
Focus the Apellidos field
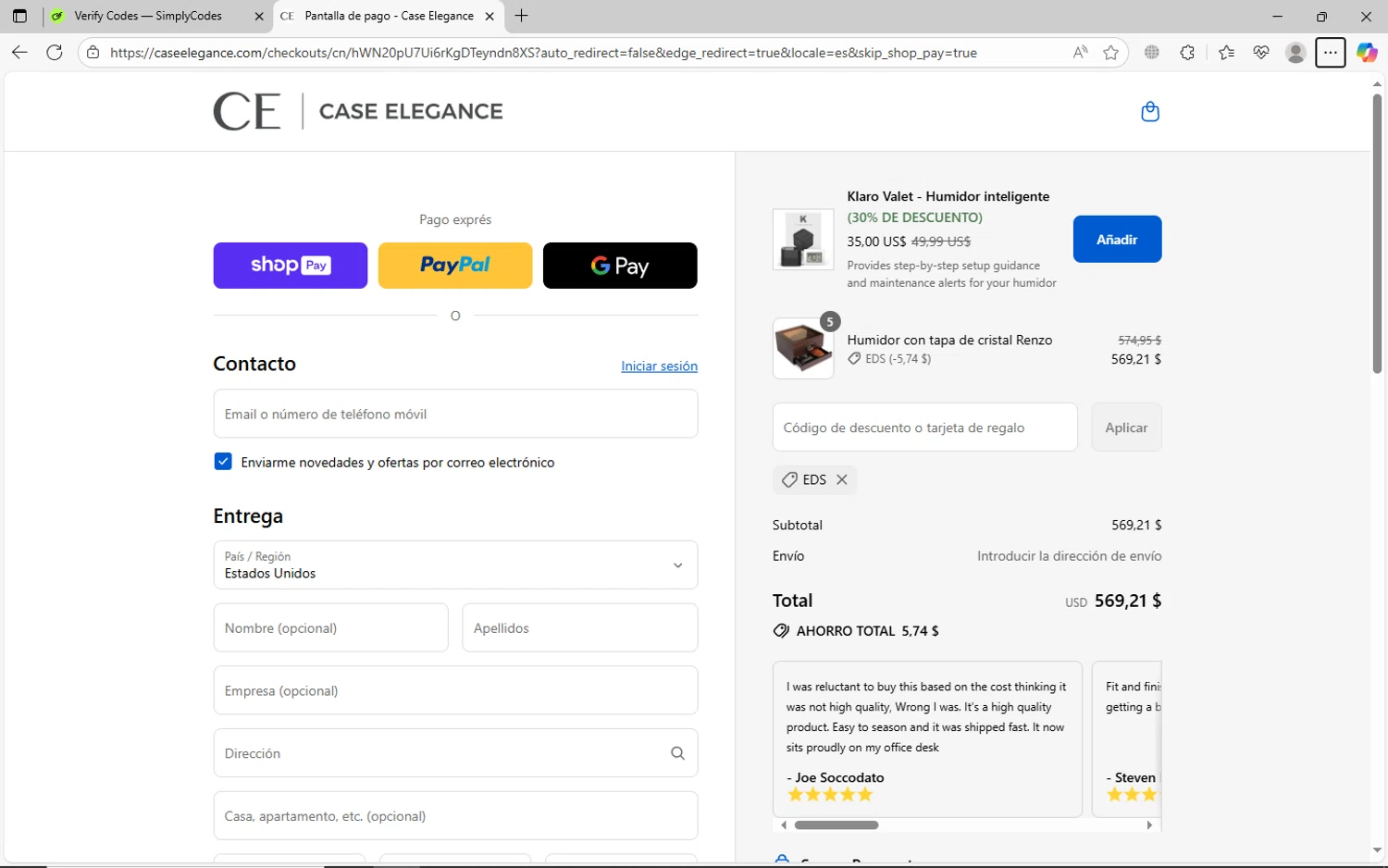(580, 627)
